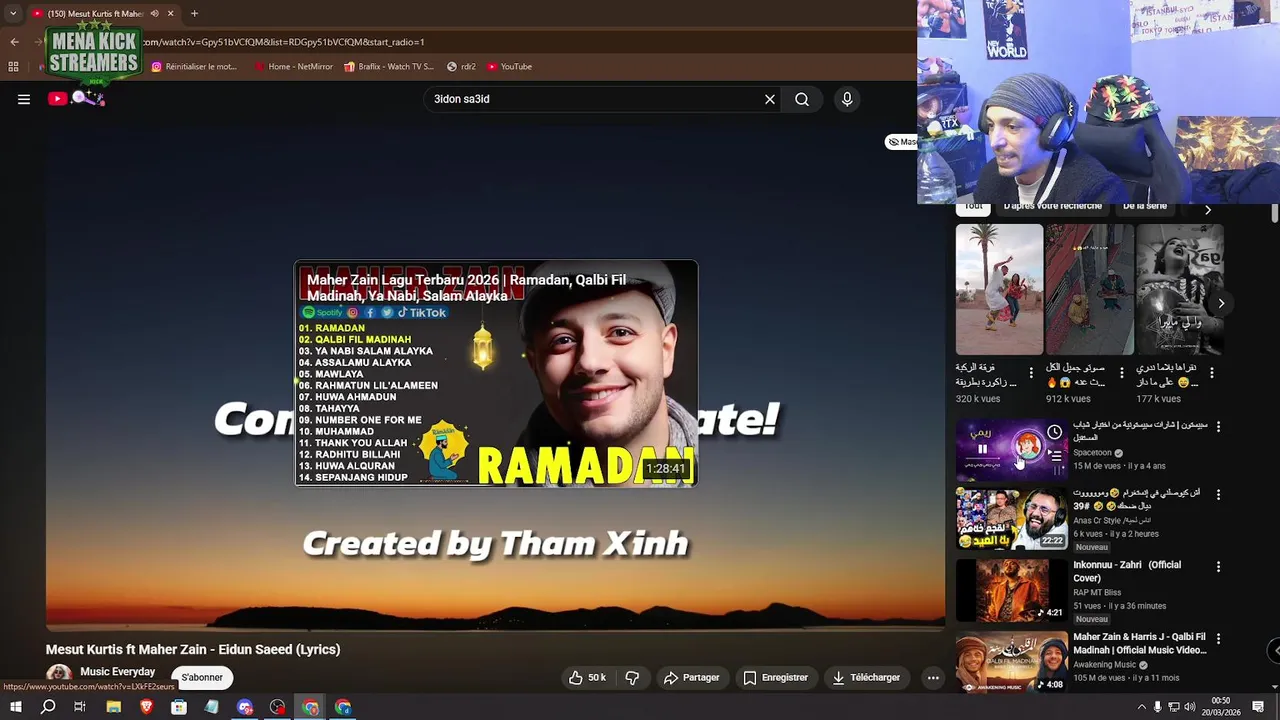The image size is (1280, 720).
Task: Open the Spacetoon video thumbnail
Action: tap(1011, 449)
